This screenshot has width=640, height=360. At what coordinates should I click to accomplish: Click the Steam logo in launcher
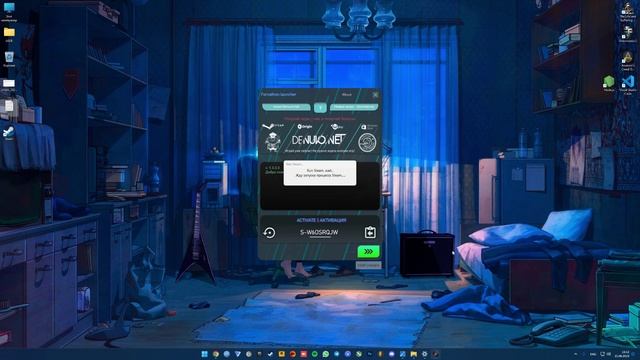point(273,126)
